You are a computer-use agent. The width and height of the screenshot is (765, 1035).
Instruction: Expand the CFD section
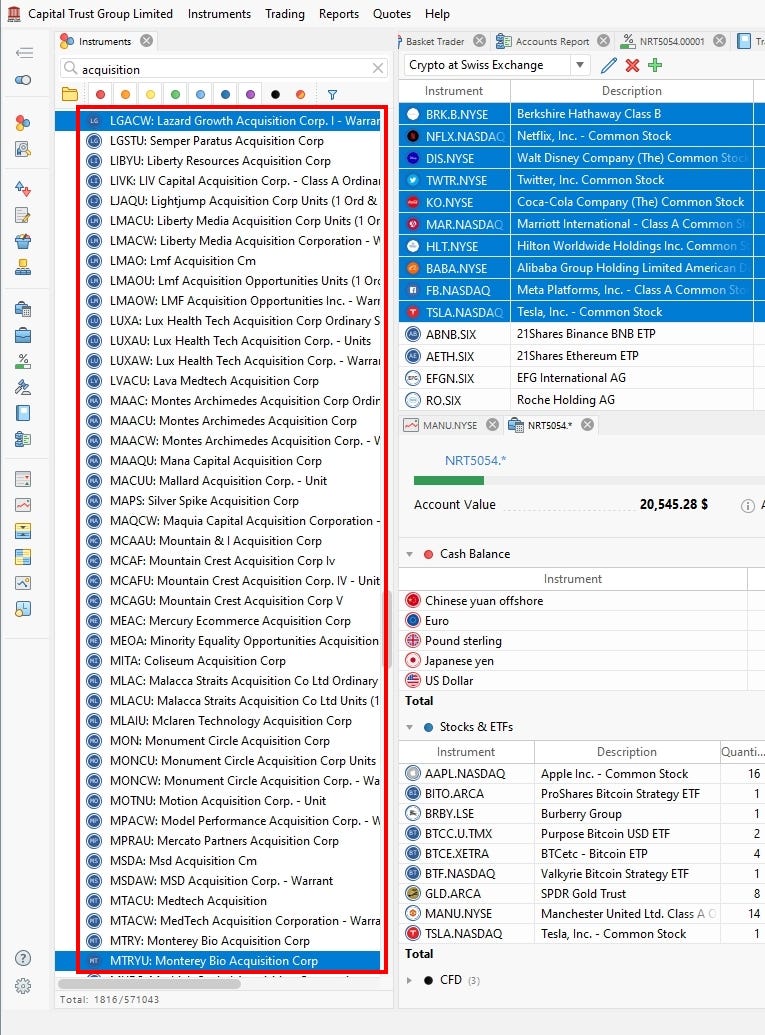[409, 980]
